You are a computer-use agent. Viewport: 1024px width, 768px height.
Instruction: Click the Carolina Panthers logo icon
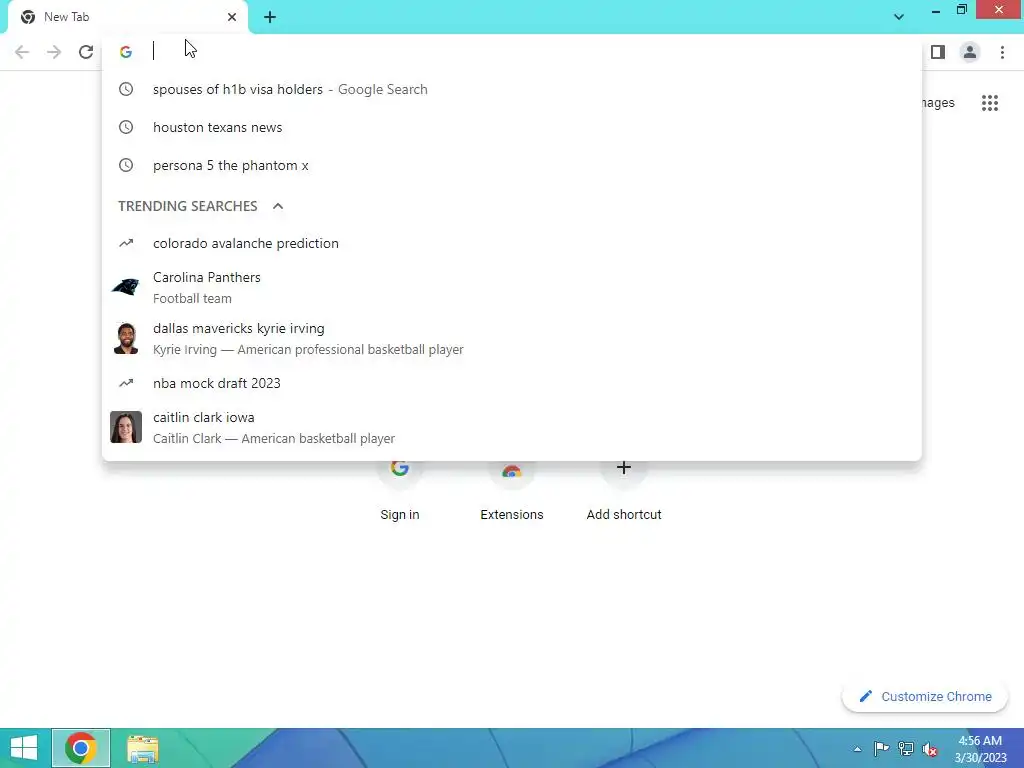pyautogui.click(x=126, y=287)
